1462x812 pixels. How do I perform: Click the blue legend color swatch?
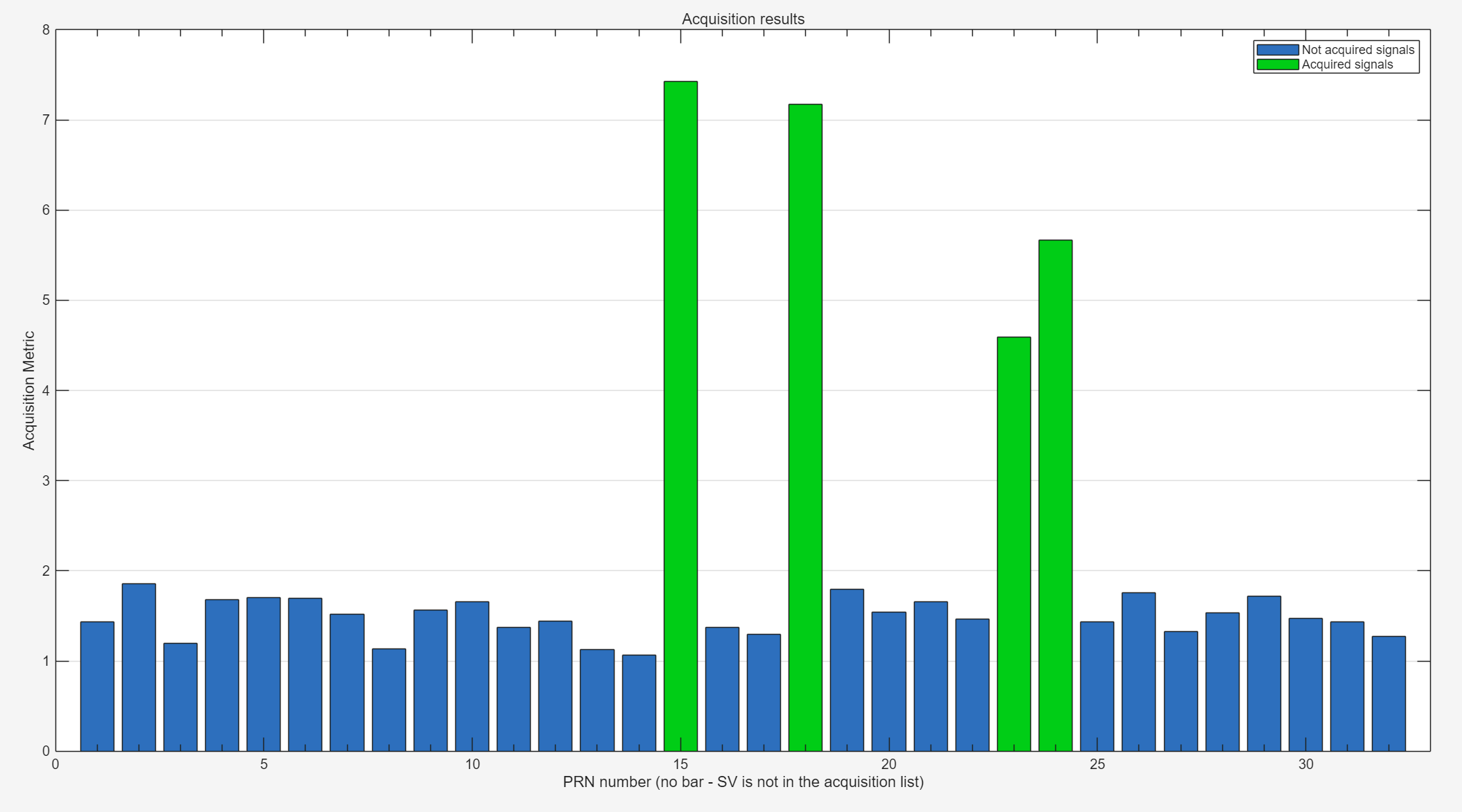(x=1277, y=50)
